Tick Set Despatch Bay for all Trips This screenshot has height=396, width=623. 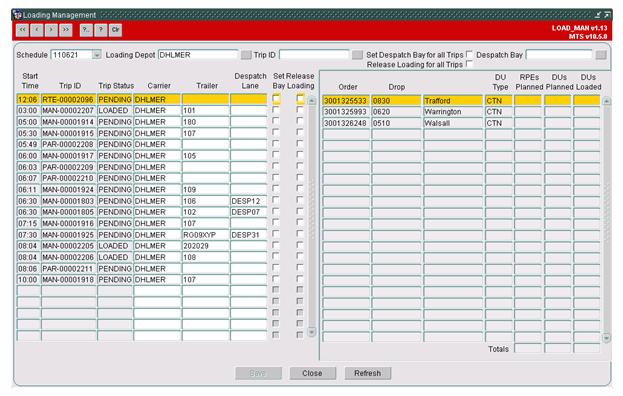point(469,54)
